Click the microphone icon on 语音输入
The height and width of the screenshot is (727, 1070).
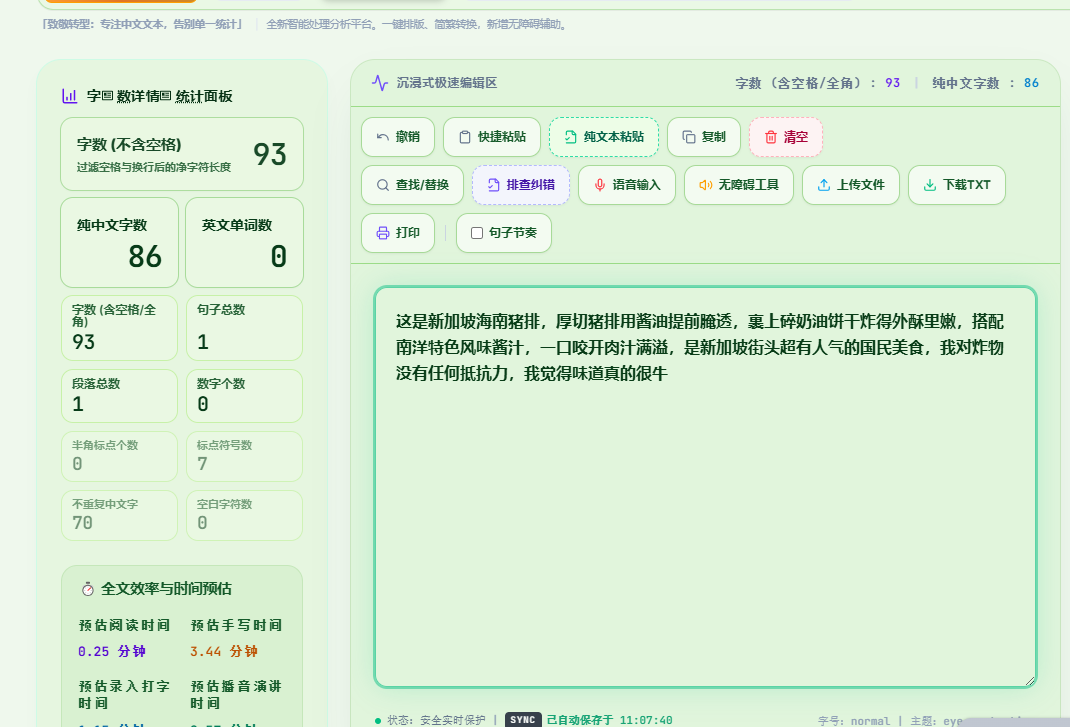600,185
